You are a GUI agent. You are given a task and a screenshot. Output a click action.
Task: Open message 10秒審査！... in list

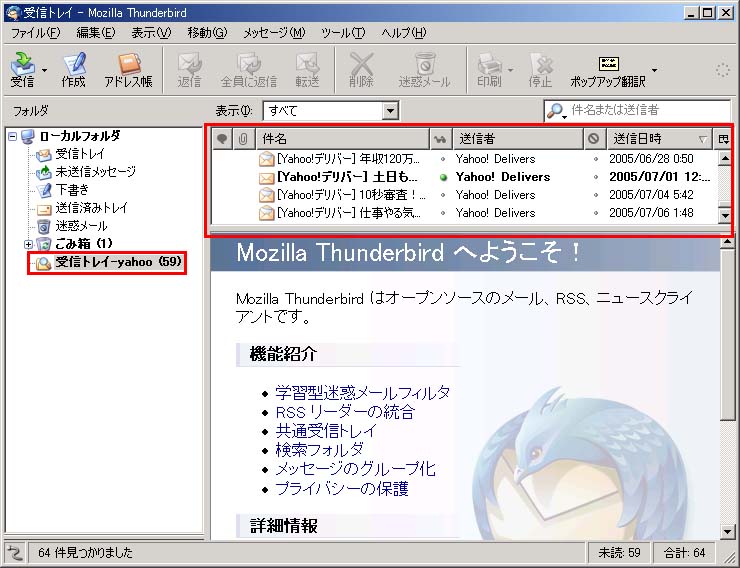coord(351,195)
